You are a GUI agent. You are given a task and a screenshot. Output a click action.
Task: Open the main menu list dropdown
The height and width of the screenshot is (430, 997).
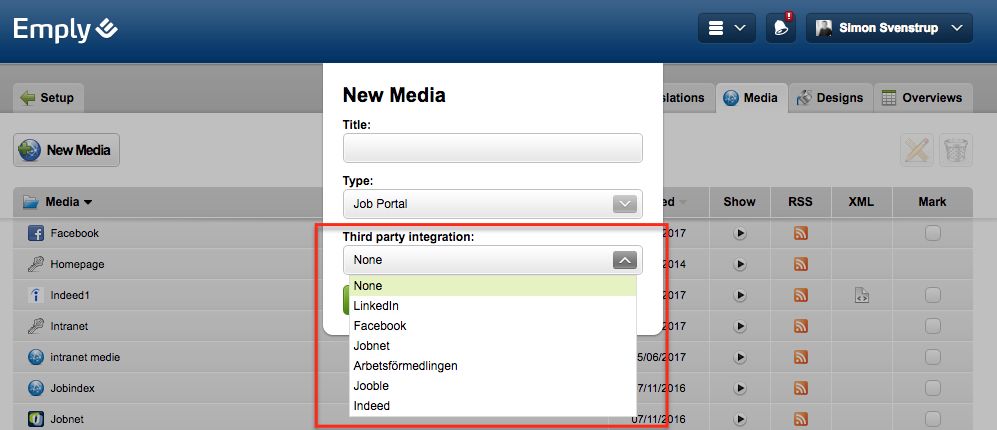[726, 28]
